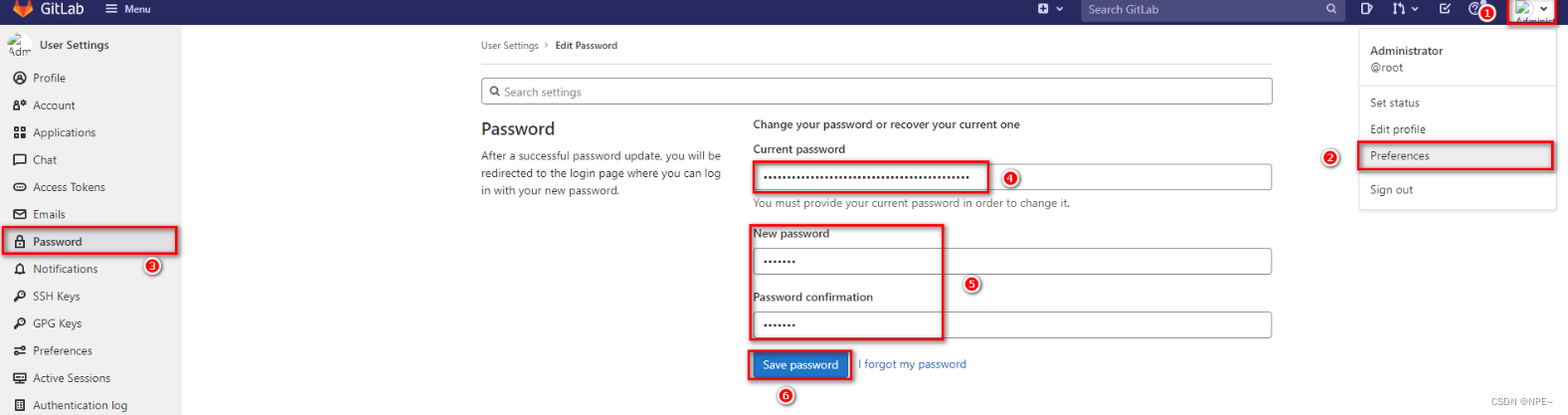Click the Issues icon in top bar
Image resolution: width=1568 pixels, height=415 pixels.
click(x=1367, y=9)
